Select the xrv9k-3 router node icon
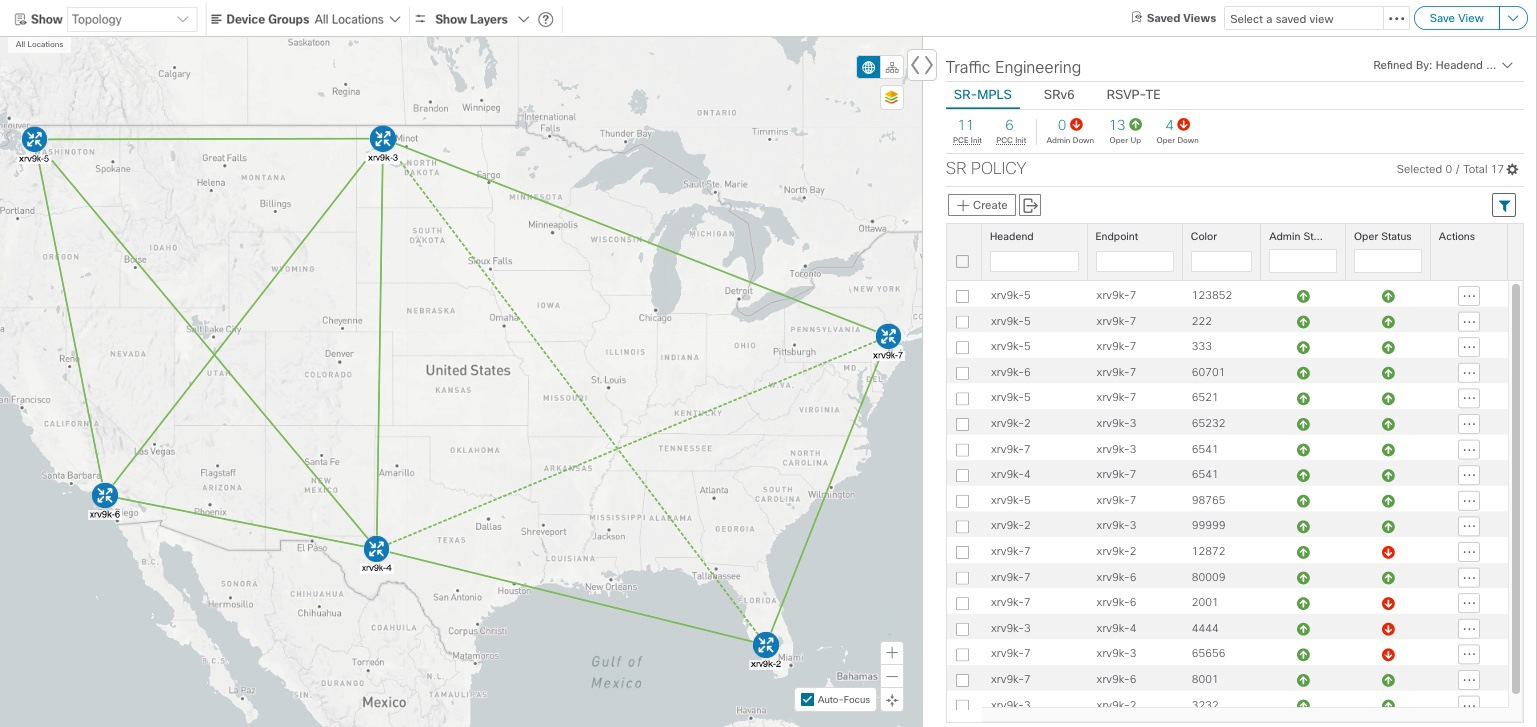 tap(383, 139)
